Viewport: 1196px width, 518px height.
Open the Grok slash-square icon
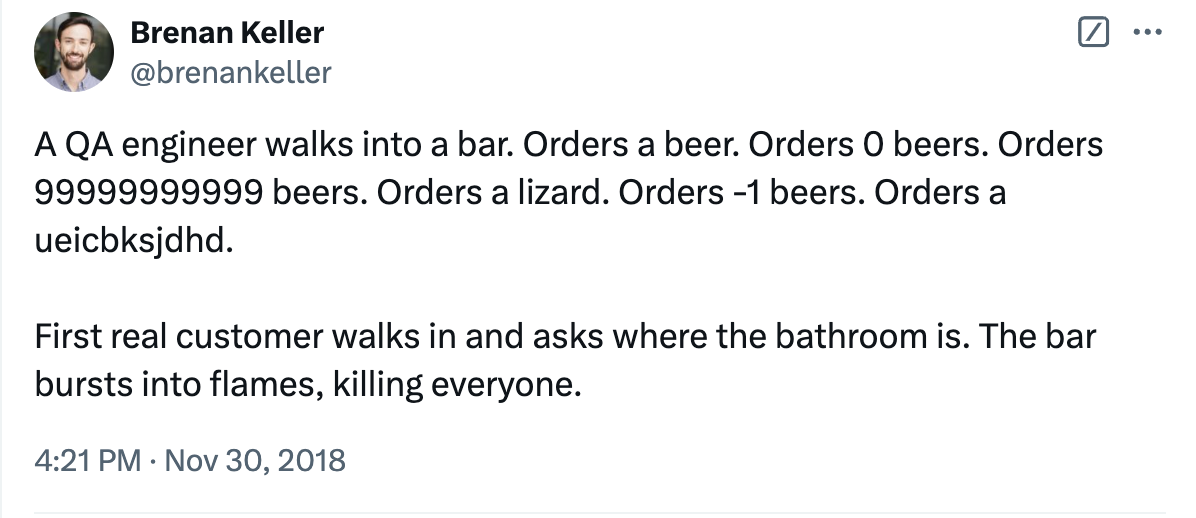pos(1094,33)
